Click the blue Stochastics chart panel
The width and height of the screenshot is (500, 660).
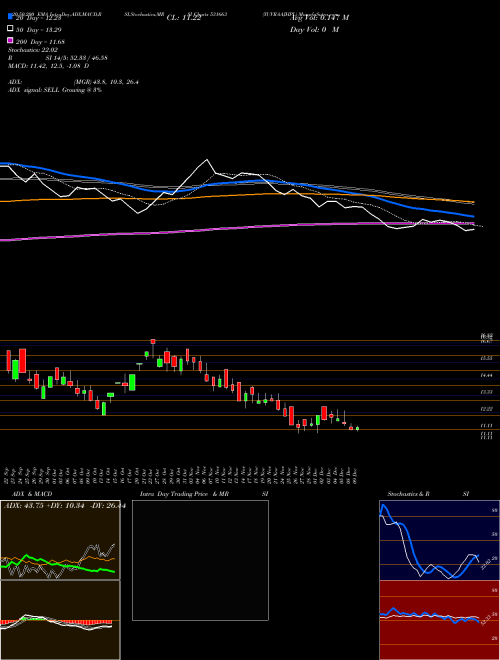[x=439, y=540]
